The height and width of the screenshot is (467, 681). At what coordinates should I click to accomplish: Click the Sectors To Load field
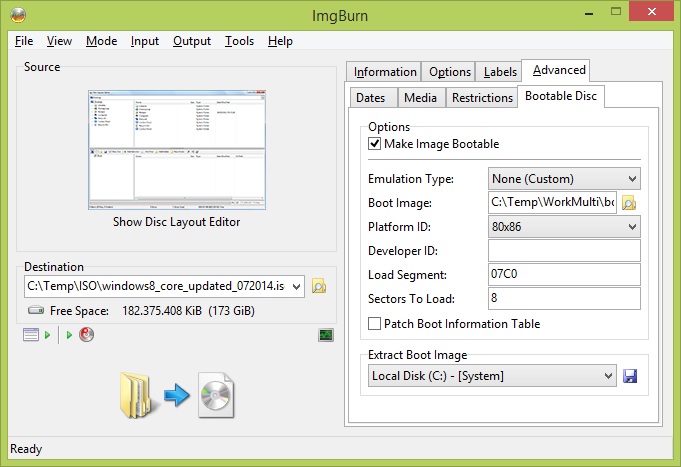(564, 298)
